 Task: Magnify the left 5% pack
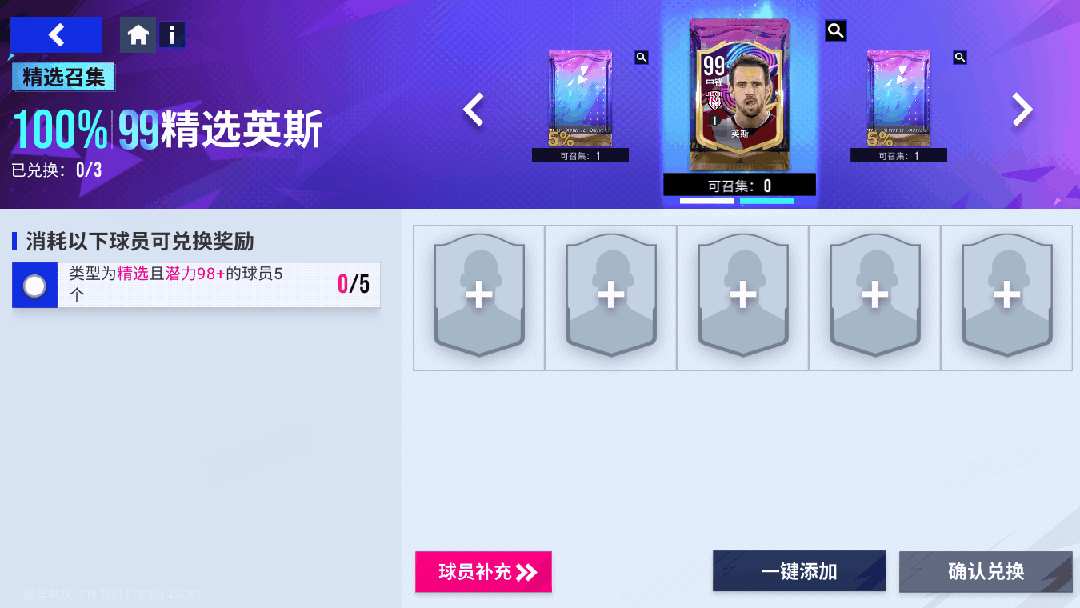(641, 57)
